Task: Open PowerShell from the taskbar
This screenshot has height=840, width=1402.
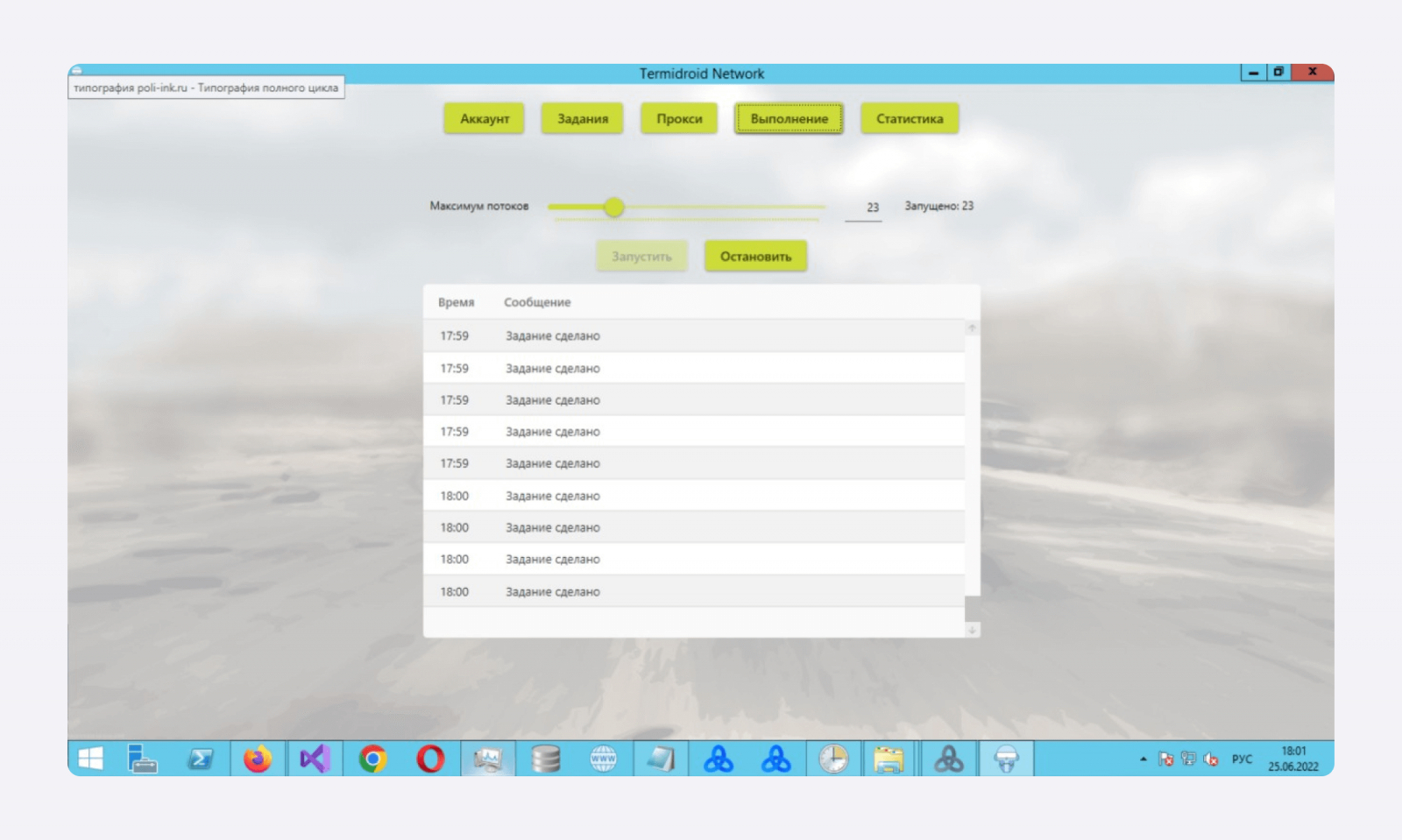Action: pyautogui.click(x=200, y=759)
